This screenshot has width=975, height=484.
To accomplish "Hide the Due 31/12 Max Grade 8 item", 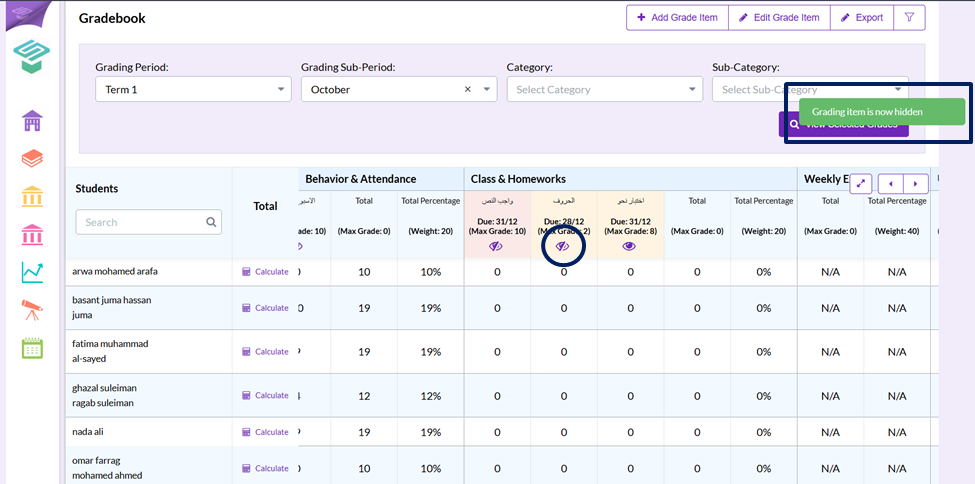I will click(x=629, y=246).
